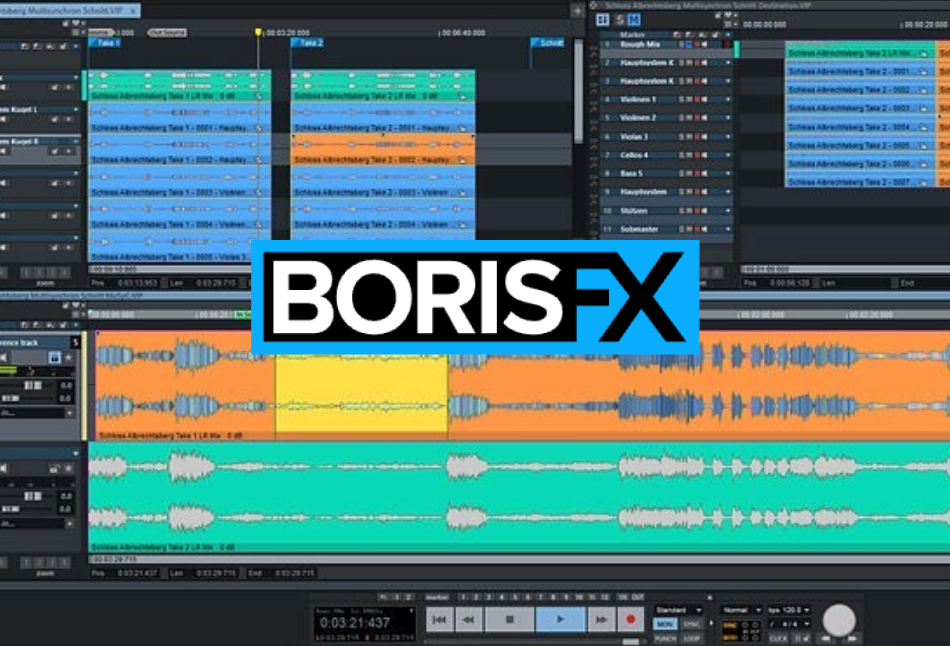
Task: Click the clip icon on Take 1 LR Mix green clip
Action: [x=258, y=96]
